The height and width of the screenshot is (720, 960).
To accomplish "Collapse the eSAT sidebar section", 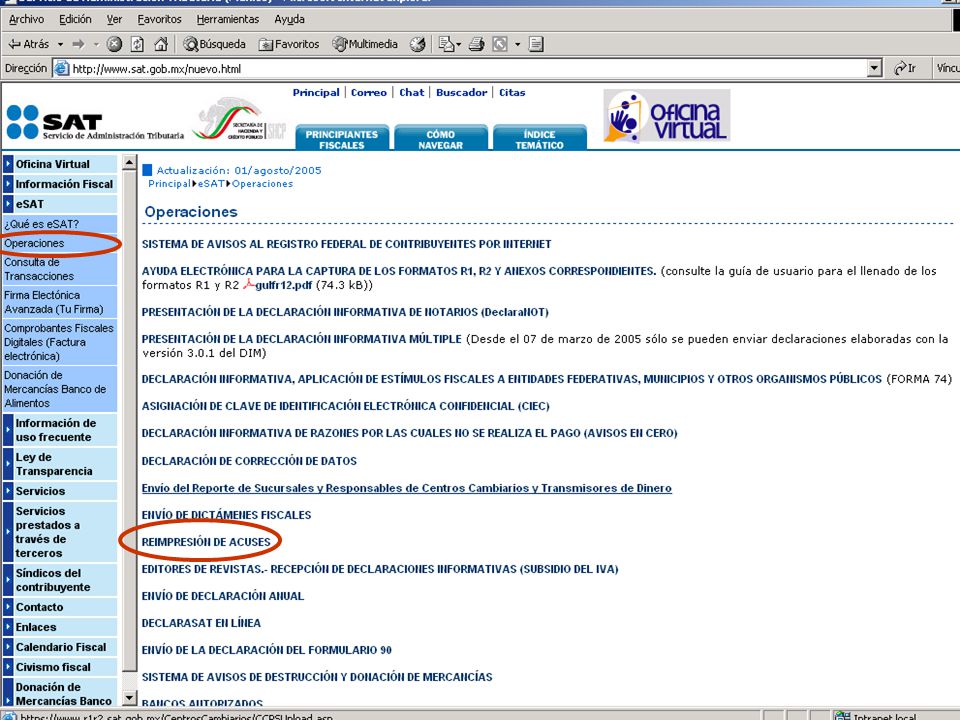I will tap(59, 204).
